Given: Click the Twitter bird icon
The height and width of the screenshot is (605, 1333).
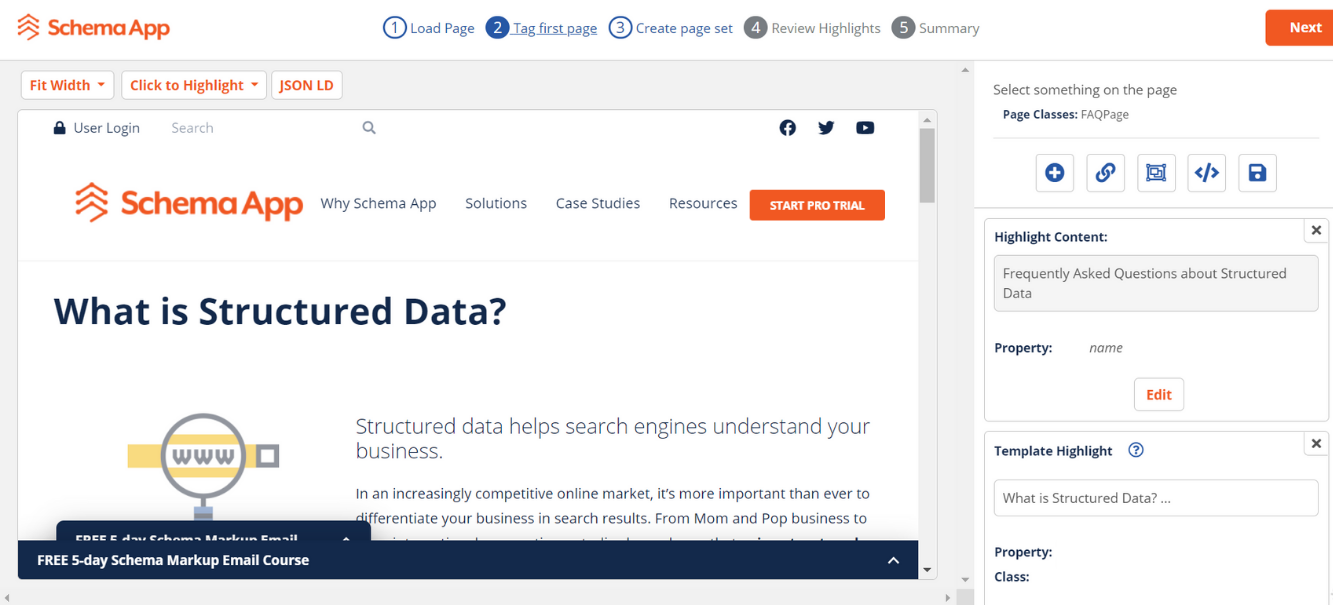Looking at the screenshot, I should point(826,127).
